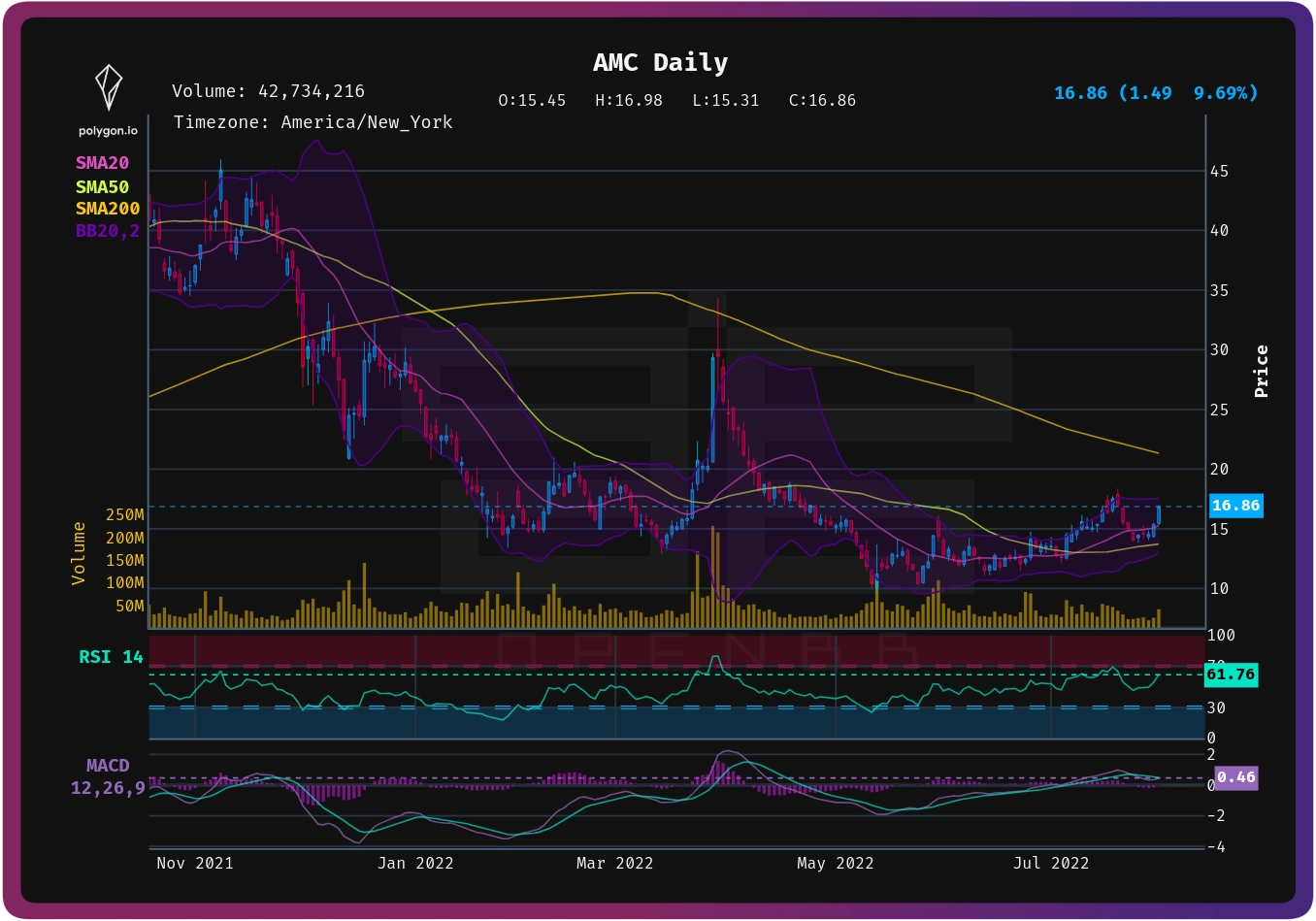Screen dimensions: 1316x921
Task: Click the polygon.io logo icon
Action: tap(108, 87)
